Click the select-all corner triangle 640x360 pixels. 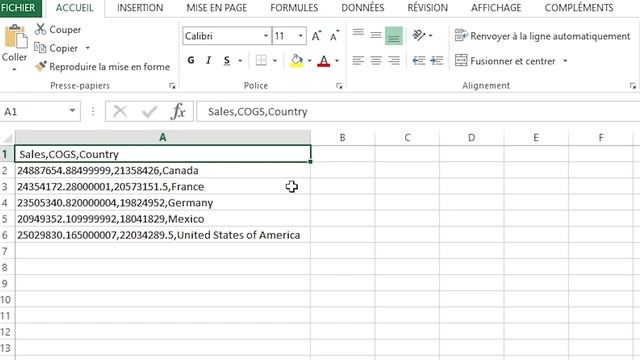pyautogui.click(x=7, y=138)
